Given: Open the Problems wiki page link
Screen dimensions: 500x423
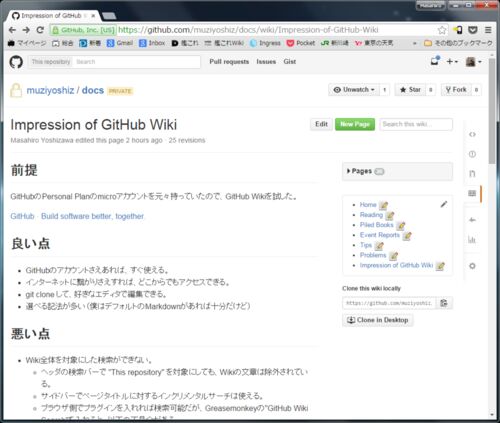Looking at the screenshot, I should point(373,255).
